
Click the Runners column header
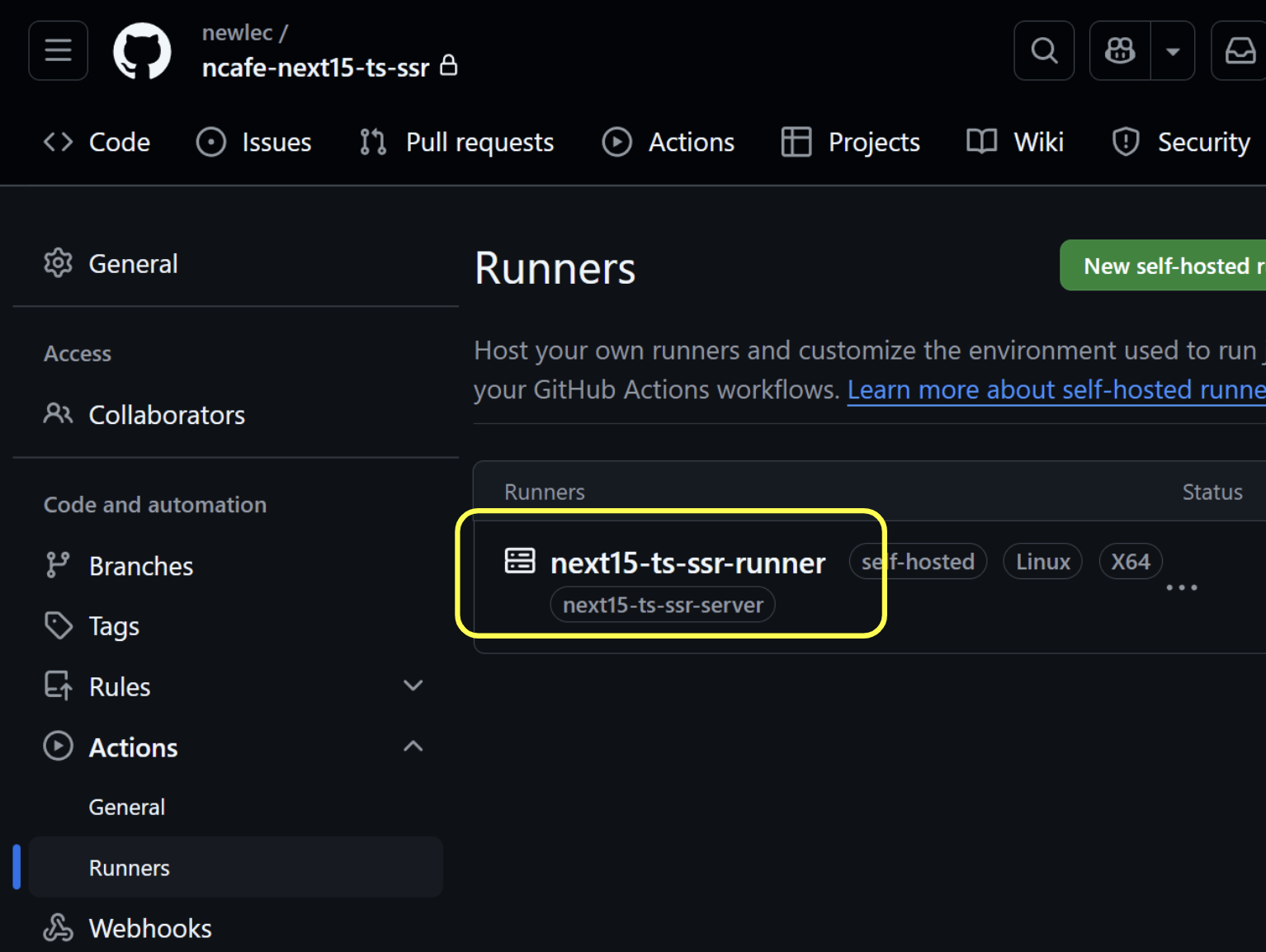tap(545, 492)
